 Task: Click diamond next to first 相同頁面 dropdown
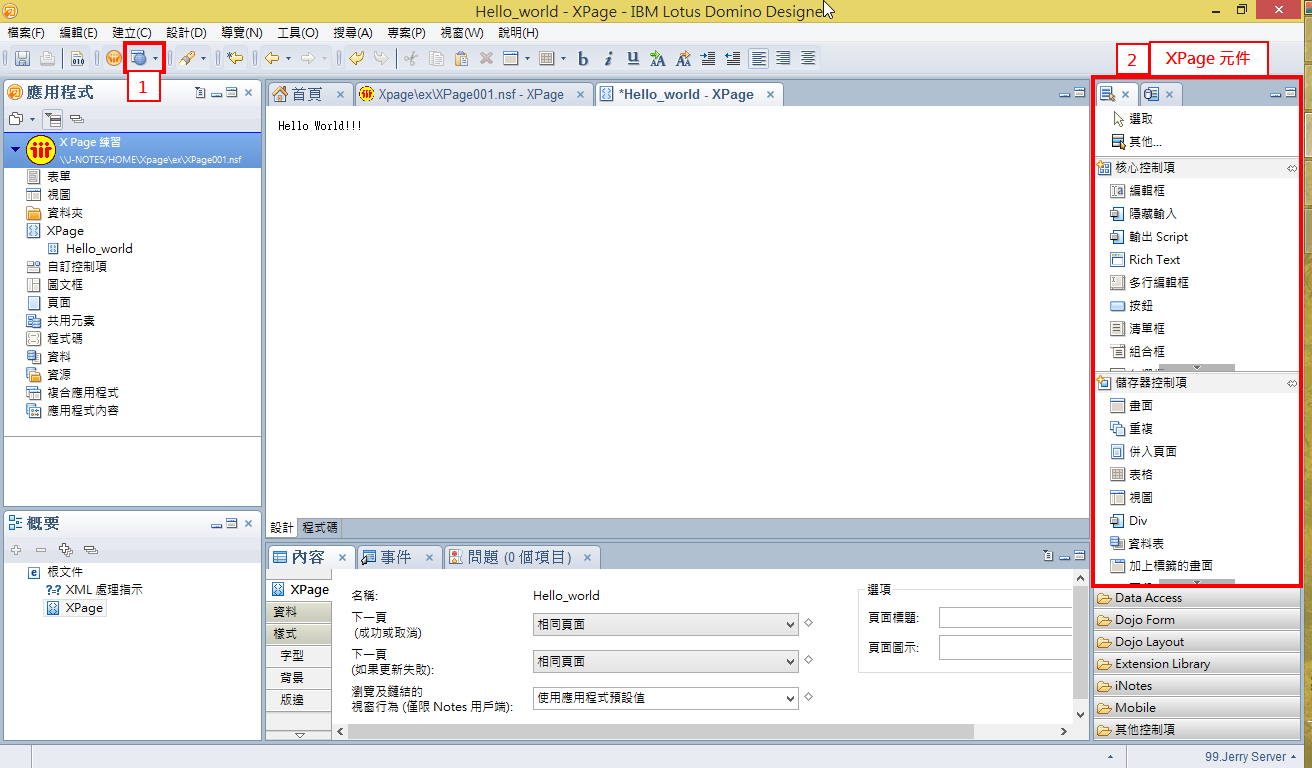[x=808, y=623]
